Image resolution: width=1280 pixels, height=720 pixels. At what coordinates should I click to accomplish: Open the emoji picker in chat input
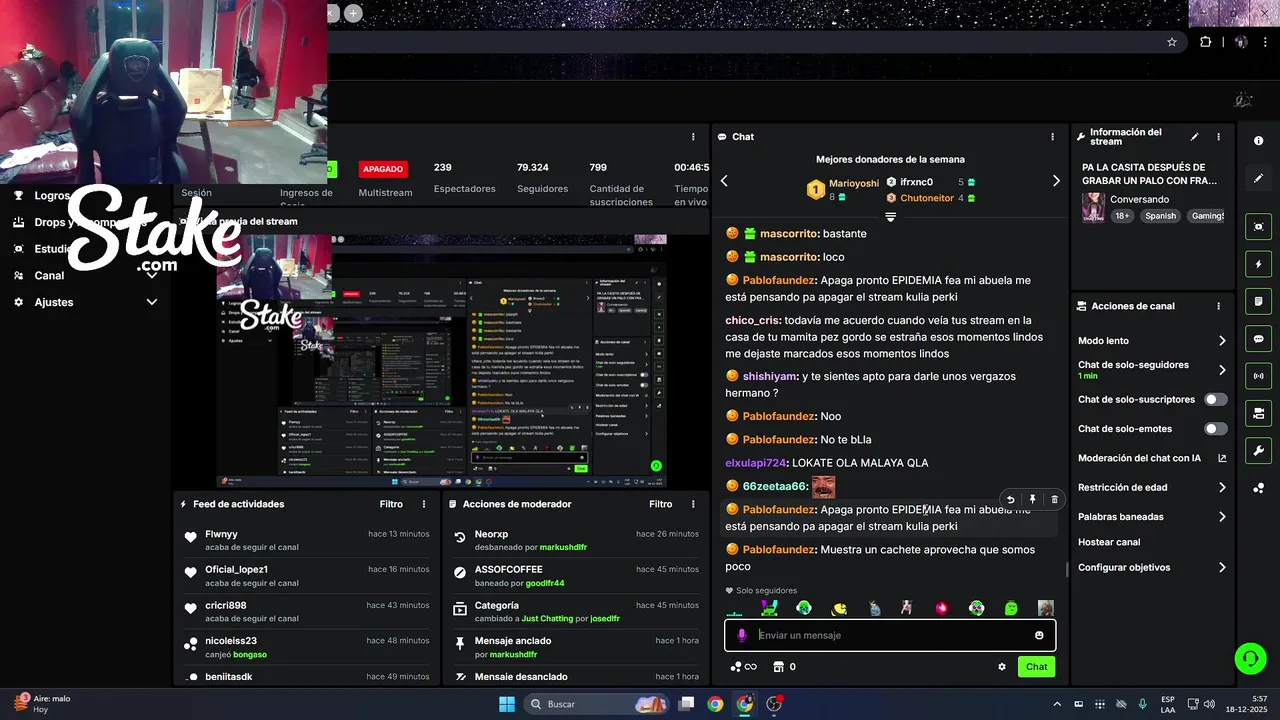1039,635
